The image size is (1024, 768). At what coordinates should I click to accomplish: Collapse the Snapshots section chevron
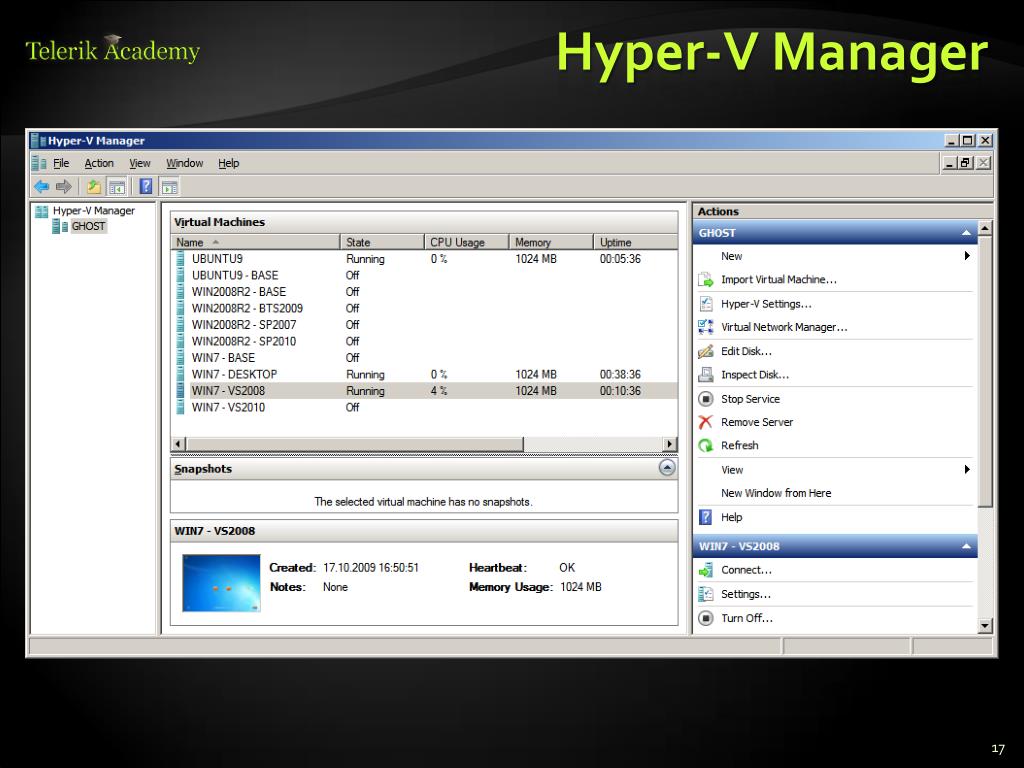coord(667,468)
